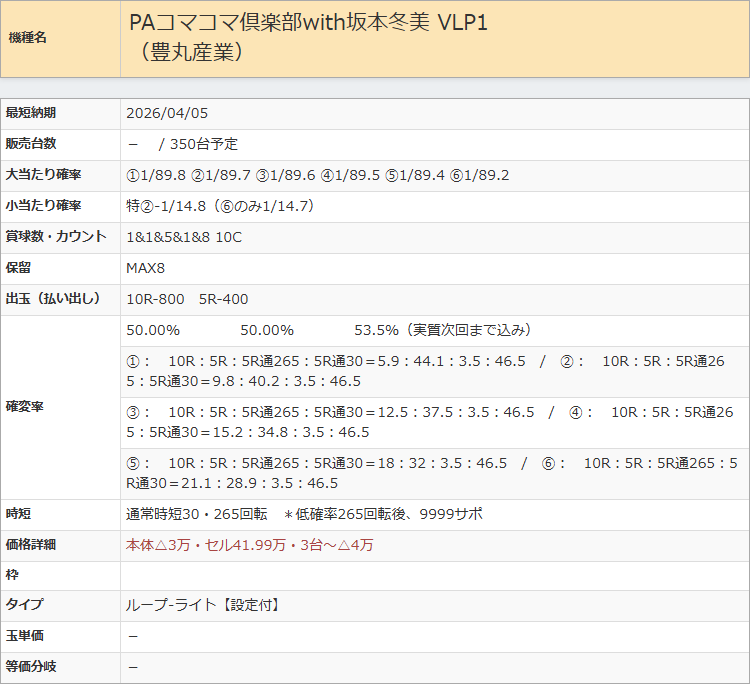Click the type value ループ-ライト【設定付】
The image size is (750, 684).
point(204,606)
